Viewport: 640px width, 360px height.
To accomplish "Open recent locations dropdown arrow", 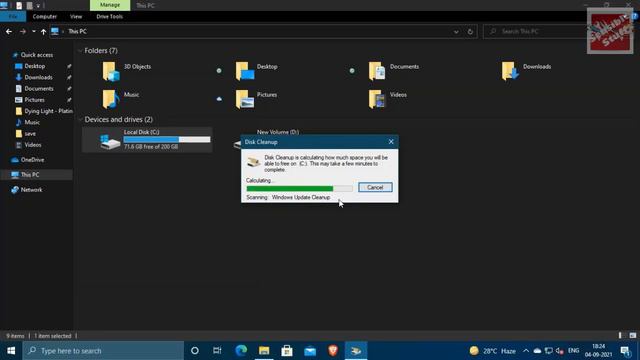I will (33, 31).
